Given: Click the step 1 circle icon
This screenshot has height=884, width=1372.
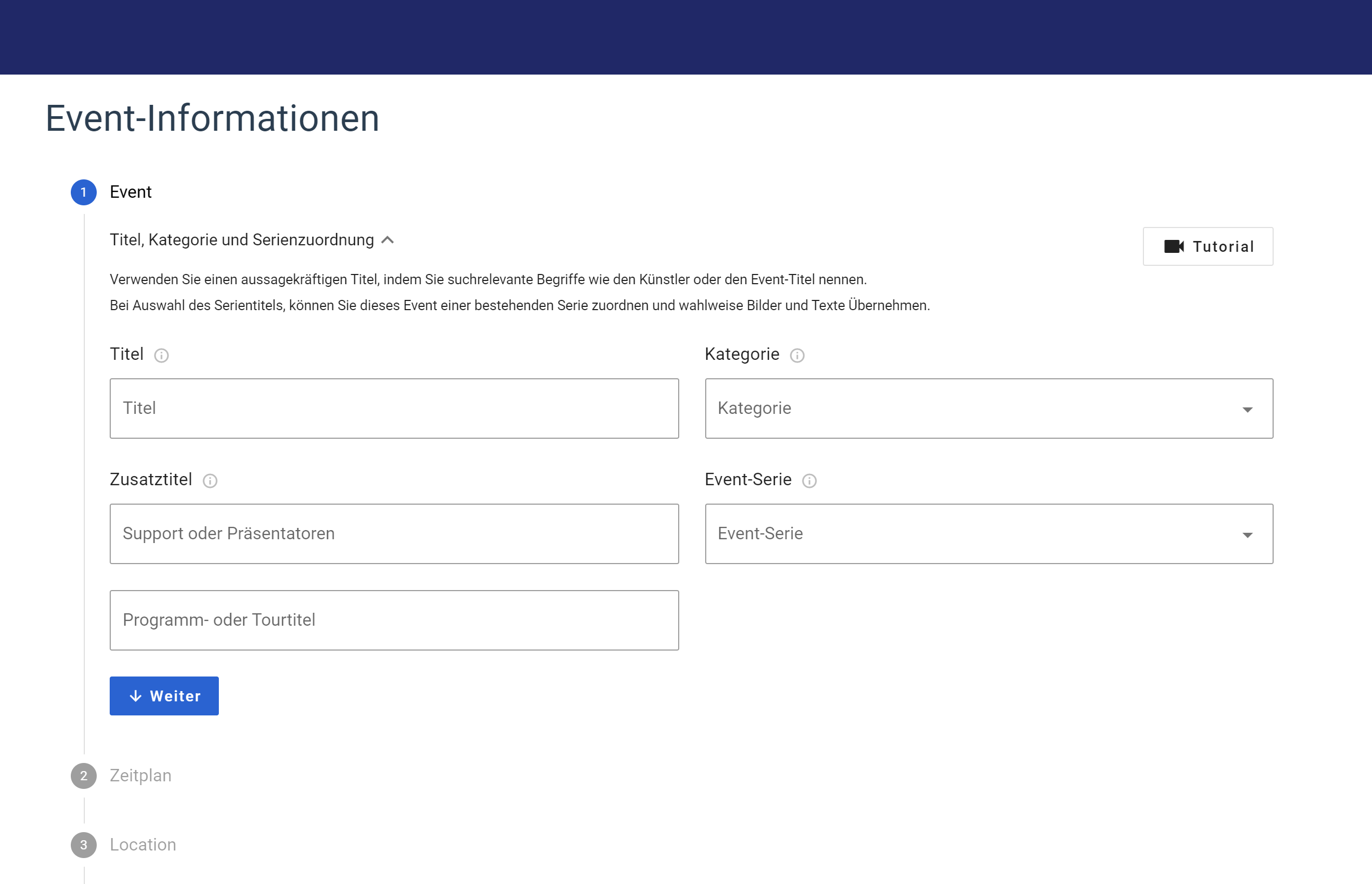Looking at the screenshot, I should point(84,192).
